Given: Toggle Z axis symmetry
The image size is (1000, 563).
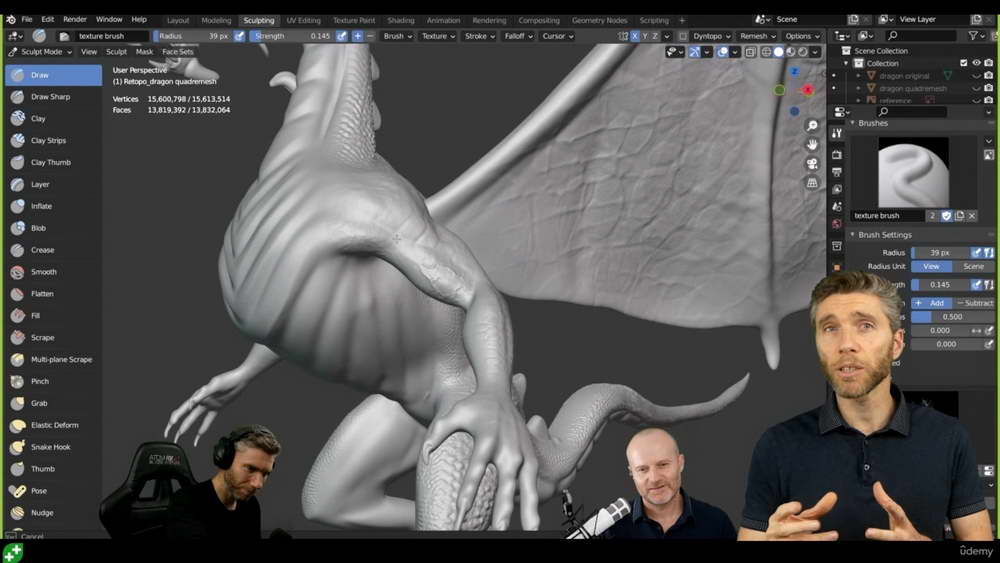Looking at the screenshot, I should pyautogui.click(x=655, y=36).
